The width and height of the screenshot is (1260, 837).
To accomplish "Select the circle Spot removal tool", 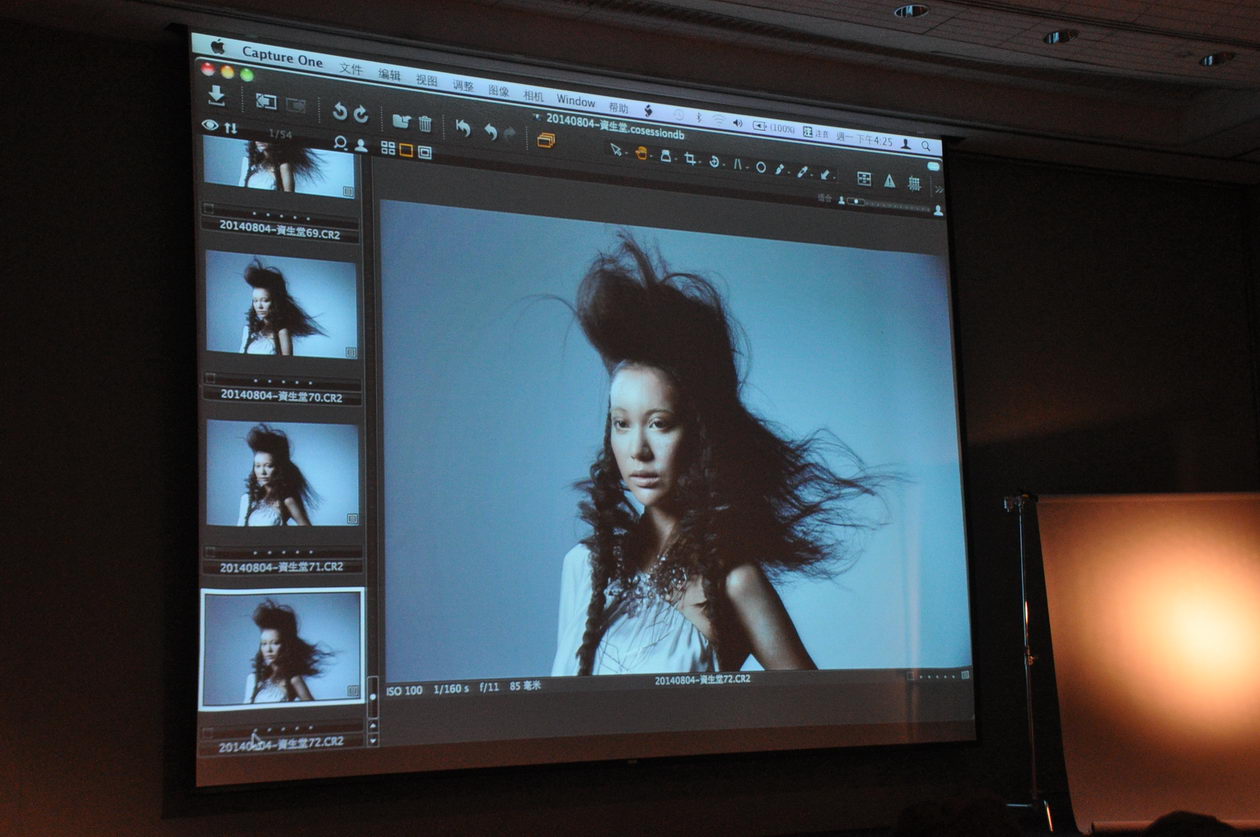I will 761,166.
